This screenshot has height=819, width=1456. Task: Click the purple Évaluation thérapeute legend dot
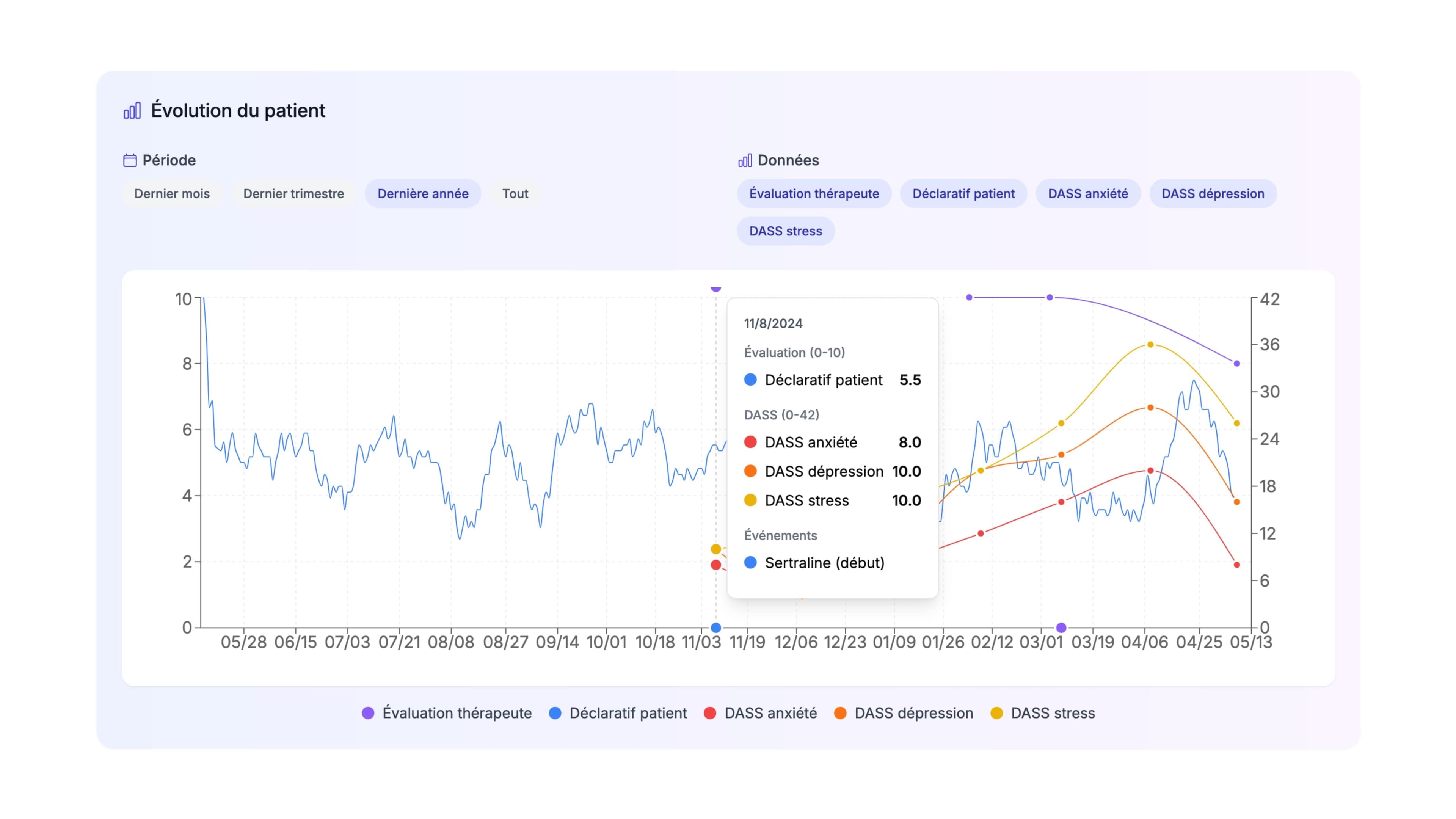[x=368, y=713]
